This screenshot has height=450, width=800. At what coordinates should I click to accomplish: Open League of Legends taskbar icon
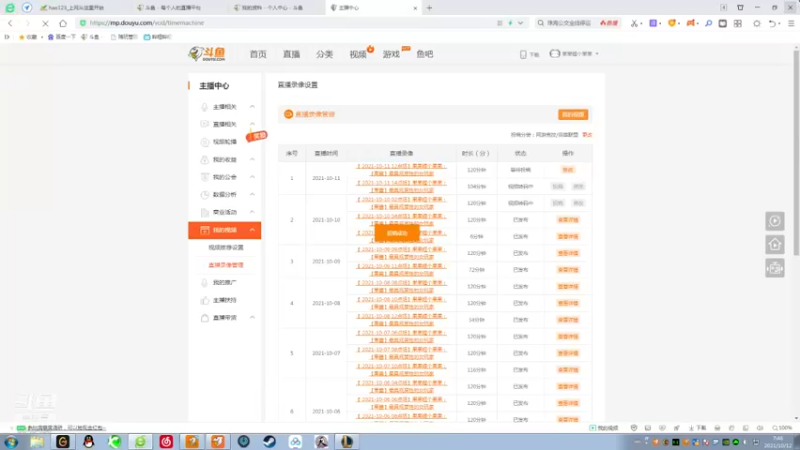coord(347,442)
